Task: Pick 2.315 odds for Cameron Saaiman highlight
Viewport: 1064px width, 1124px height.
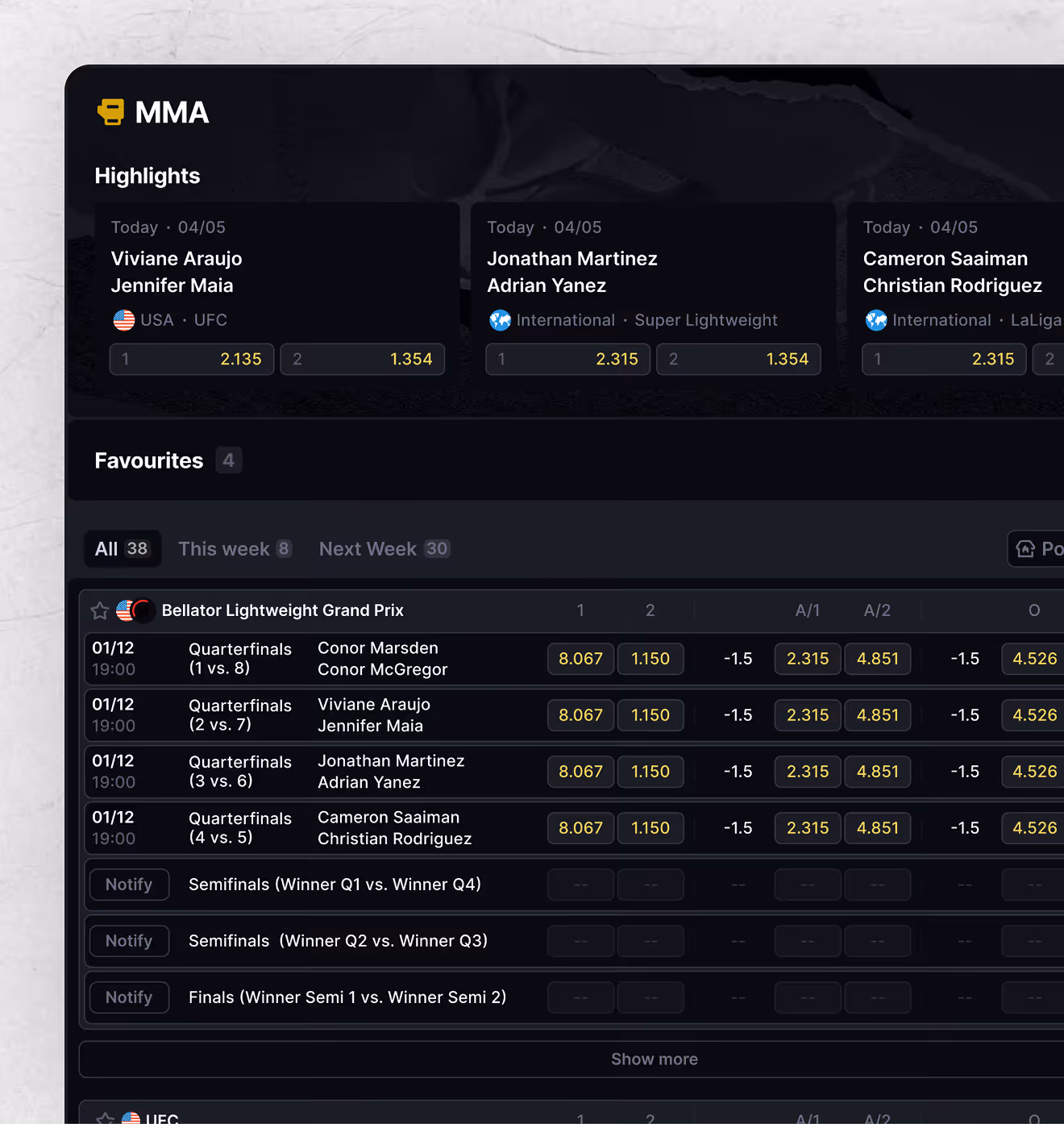Action: [944, 360]
